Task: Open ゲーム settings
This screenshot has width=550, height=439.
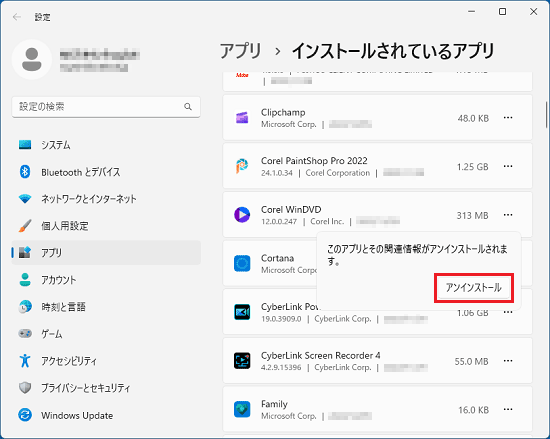Action: tap(106, 334)
